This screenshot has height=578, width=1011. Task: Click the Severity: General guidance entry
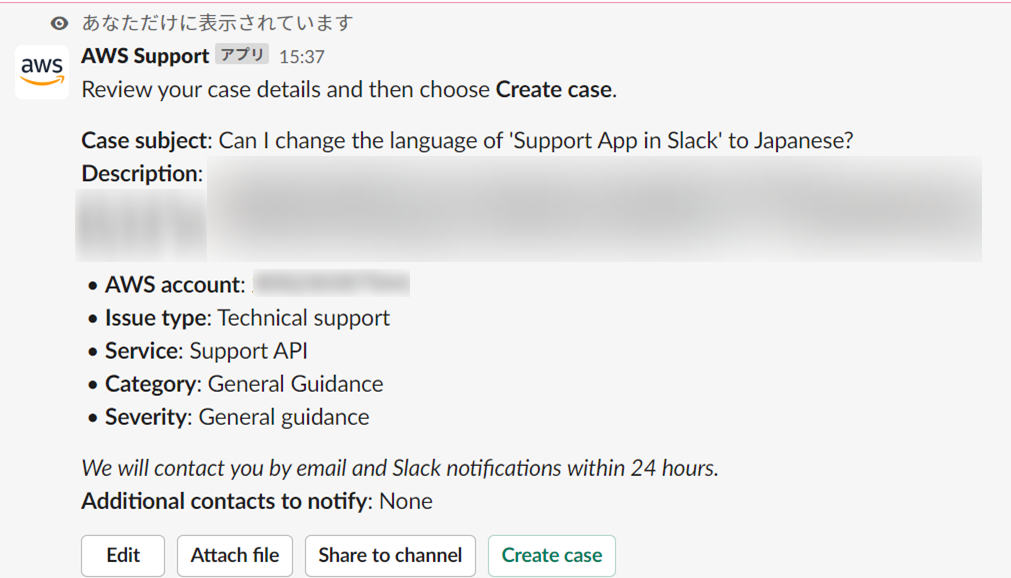(x=237, y=417)
